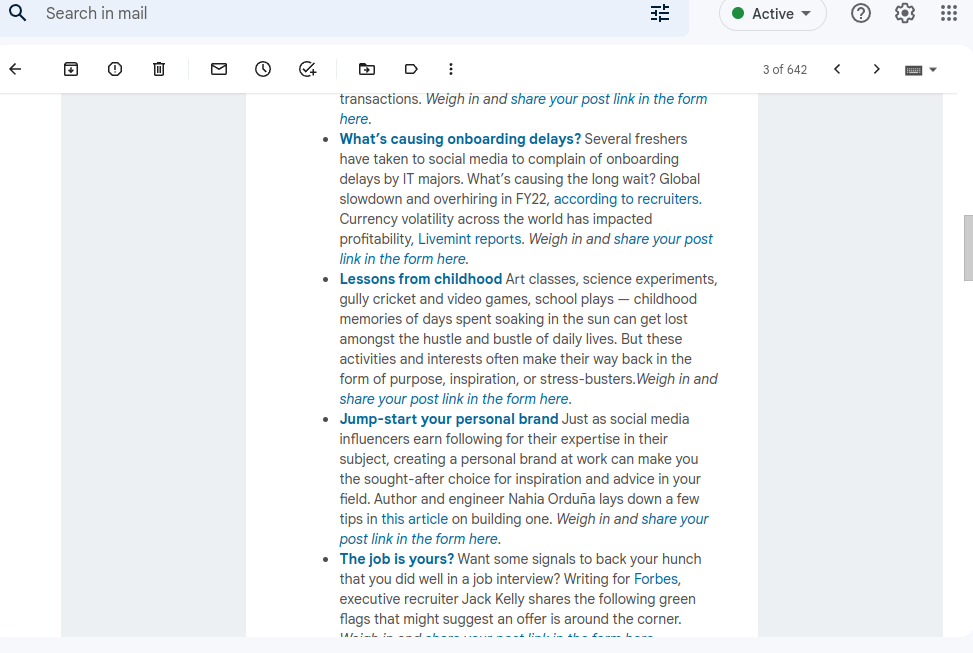973x653 pixels.
Task: Mark email as unread
Action: click(x=219, y=69)
